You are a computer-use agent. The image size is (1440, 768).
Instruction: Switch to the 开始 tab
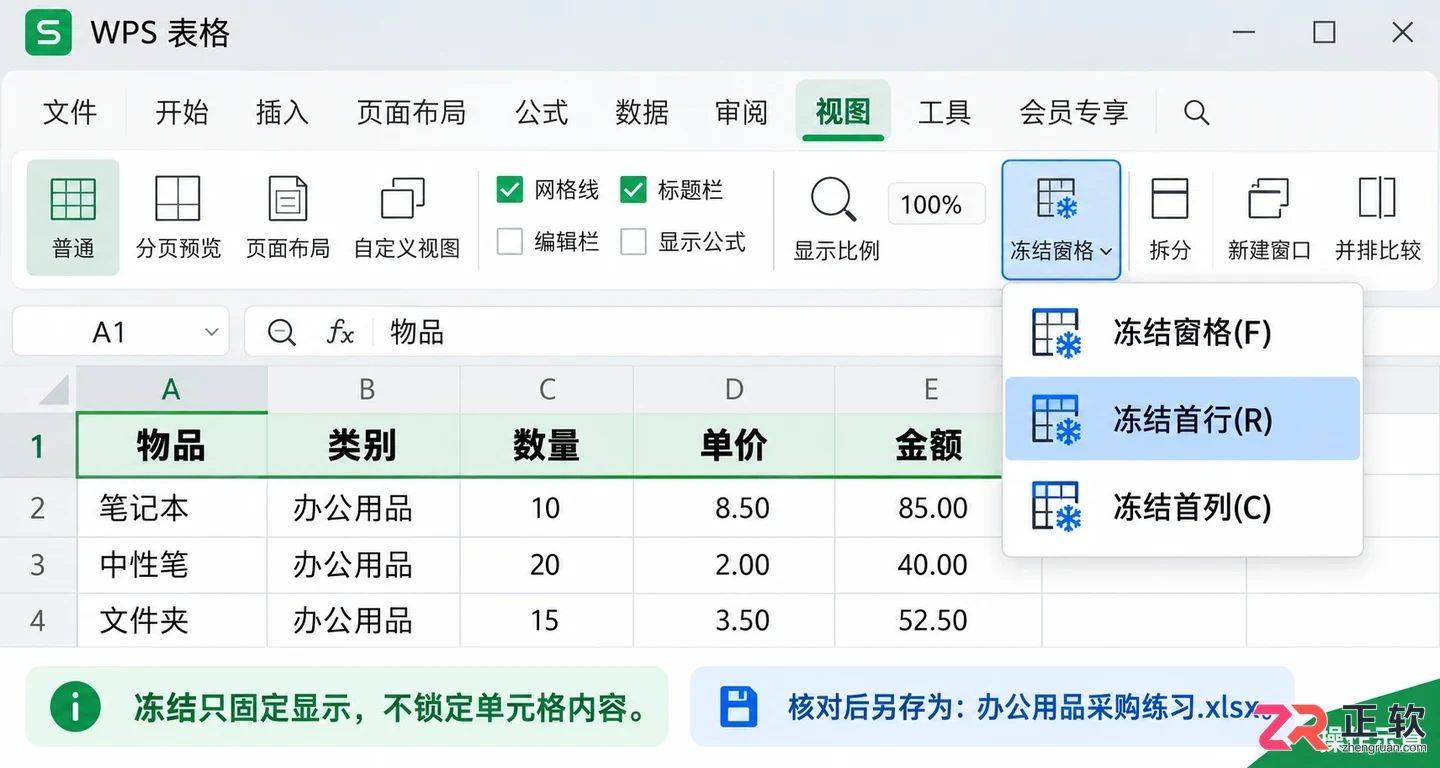(182, 112)
